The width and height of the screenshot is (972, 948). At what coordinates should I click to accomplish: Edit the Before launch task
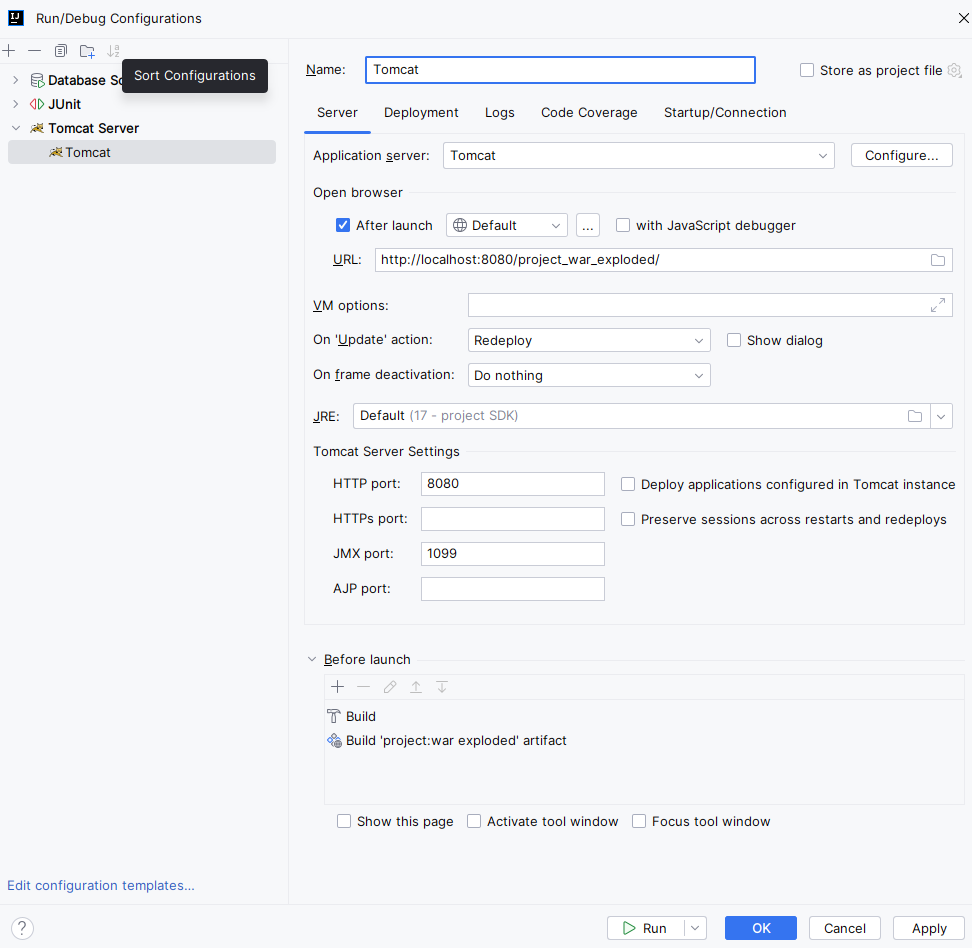[x=390, y=687]
